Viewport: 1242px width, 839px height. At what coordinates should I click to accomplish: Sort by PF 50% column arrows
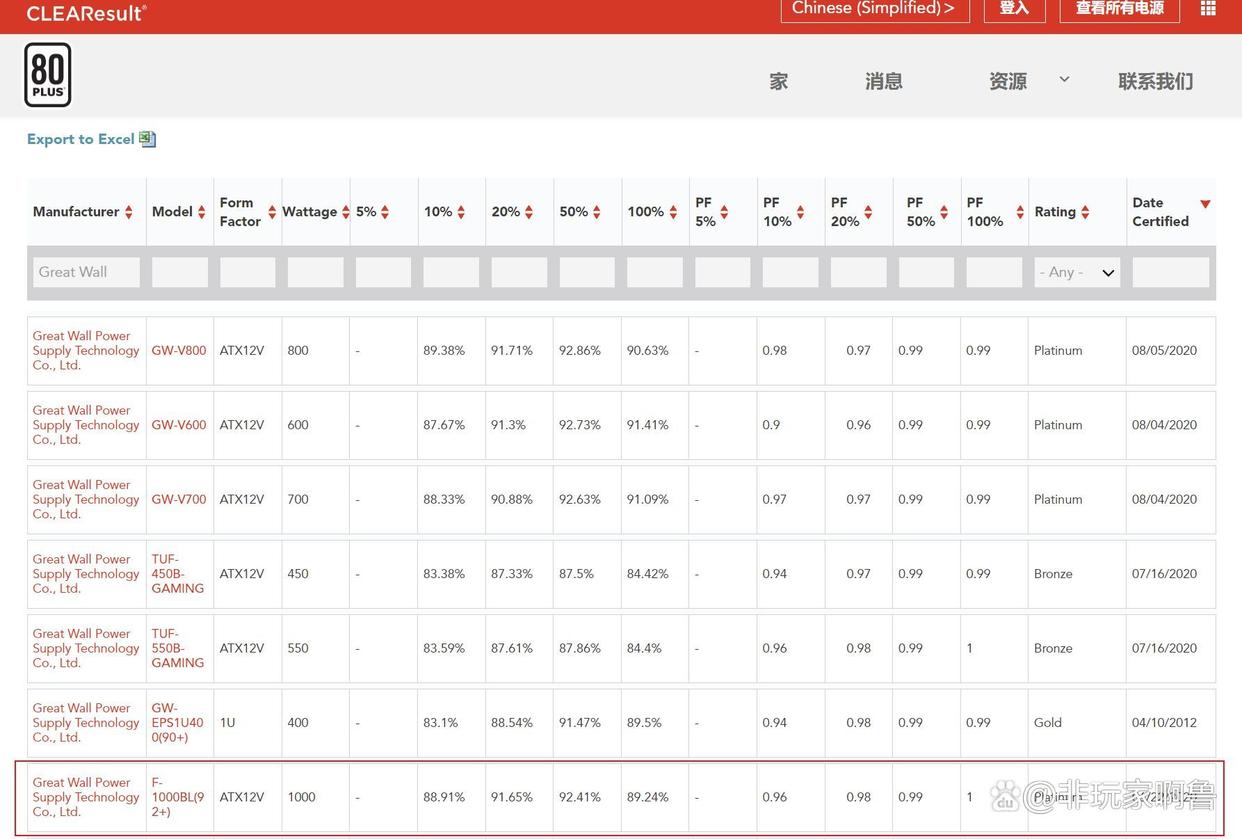[944, 212]
